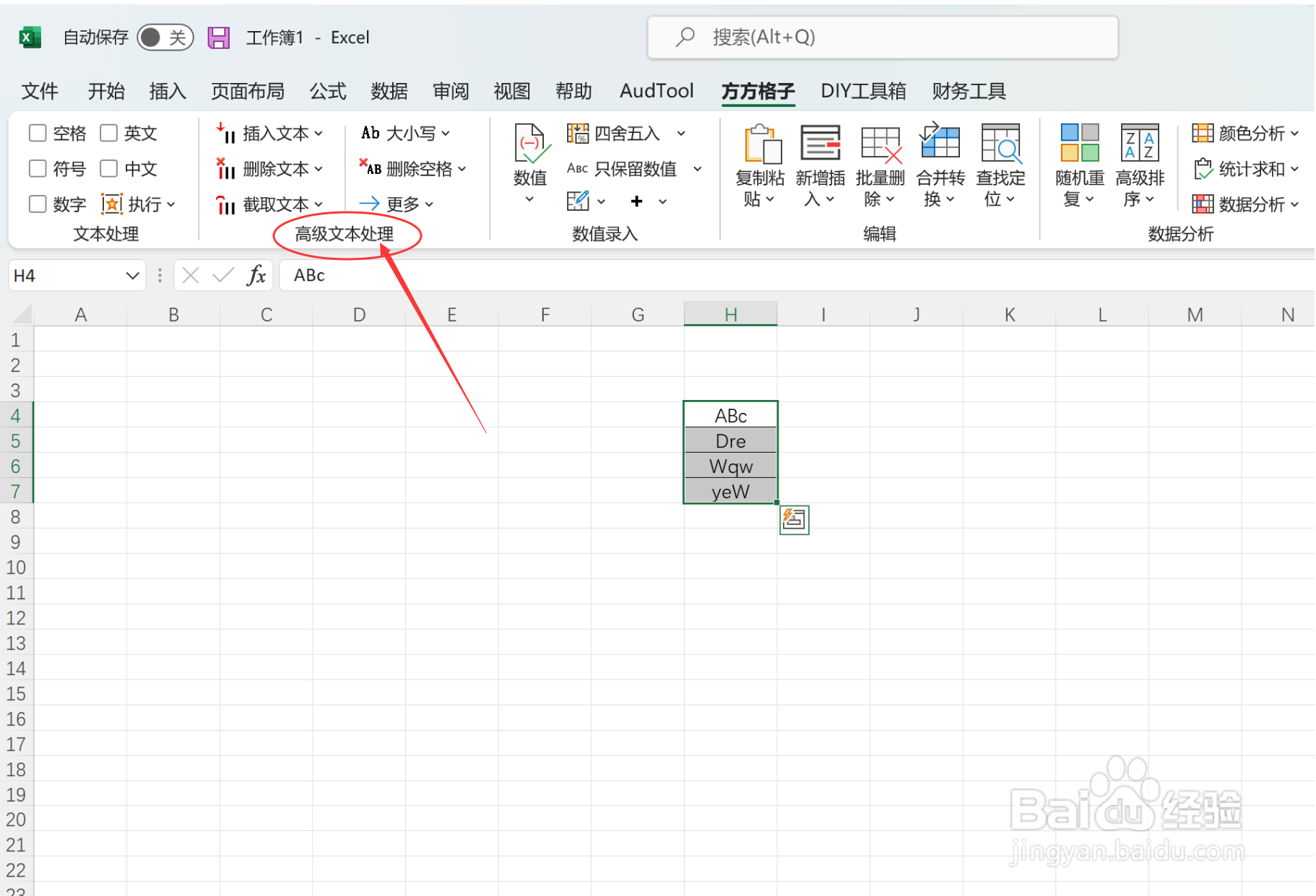Switch to the AudTool tab
The height and width of the screenshot is (896, 1316).
point(657,91)
